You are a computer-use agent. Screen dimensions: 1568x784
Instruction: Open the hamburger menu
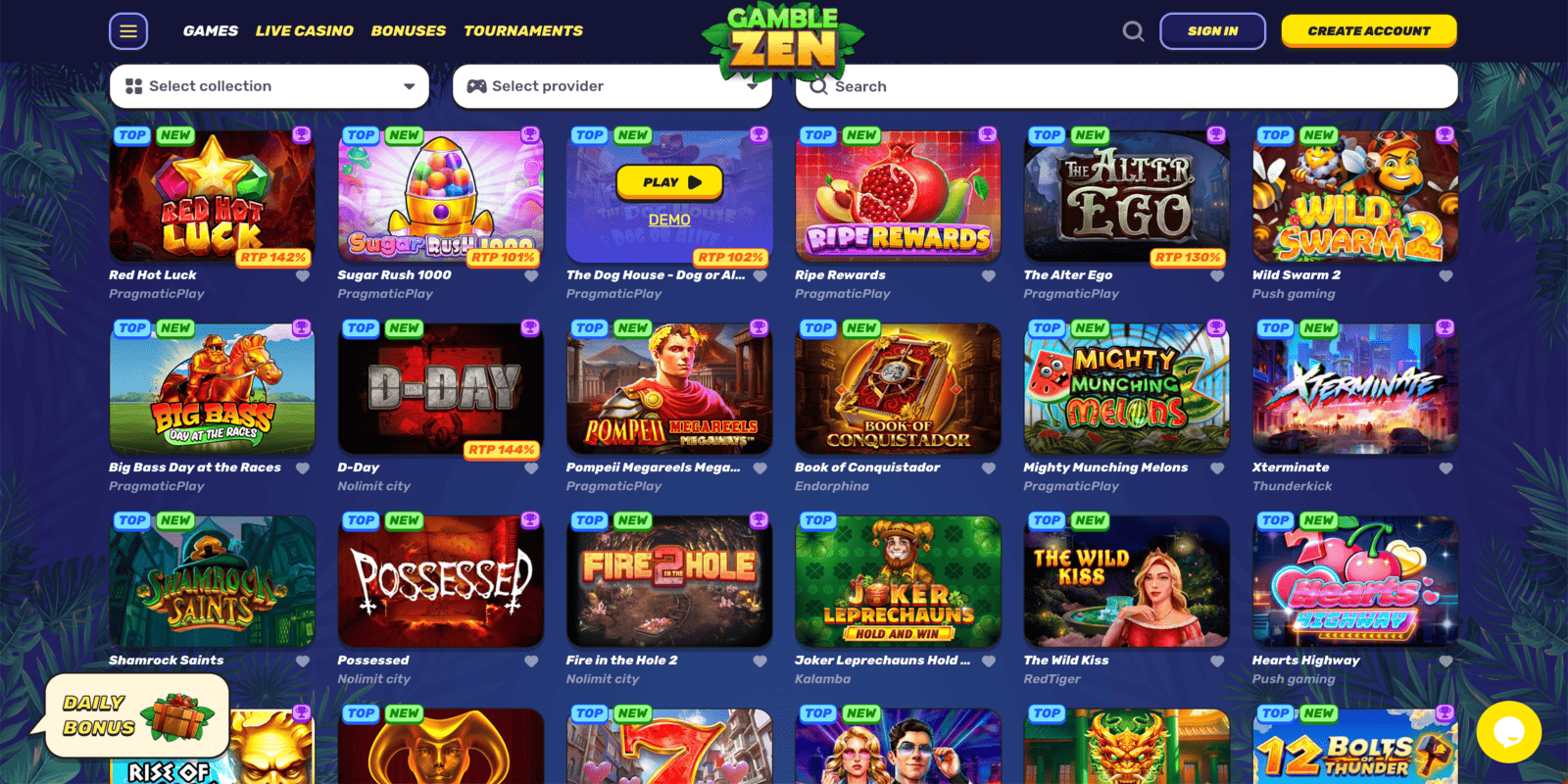(128, 31)
